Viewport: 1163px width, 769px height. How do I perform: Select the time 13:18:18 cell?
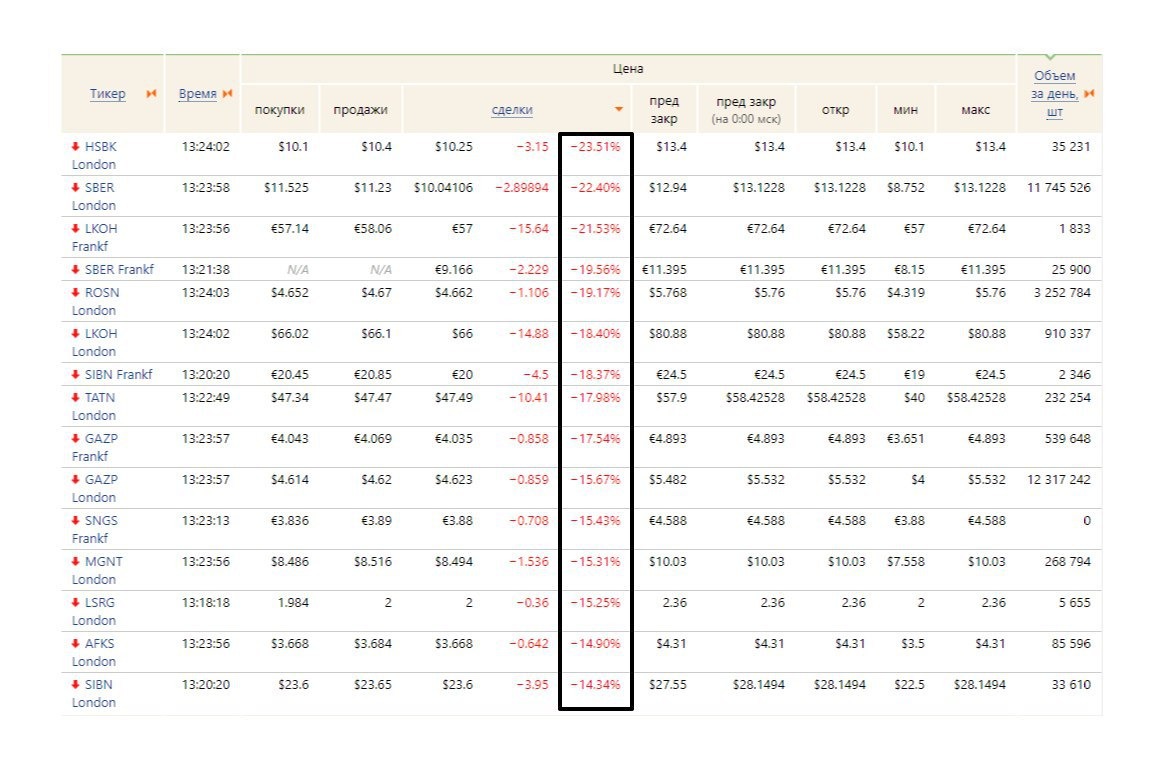[205, 602]
